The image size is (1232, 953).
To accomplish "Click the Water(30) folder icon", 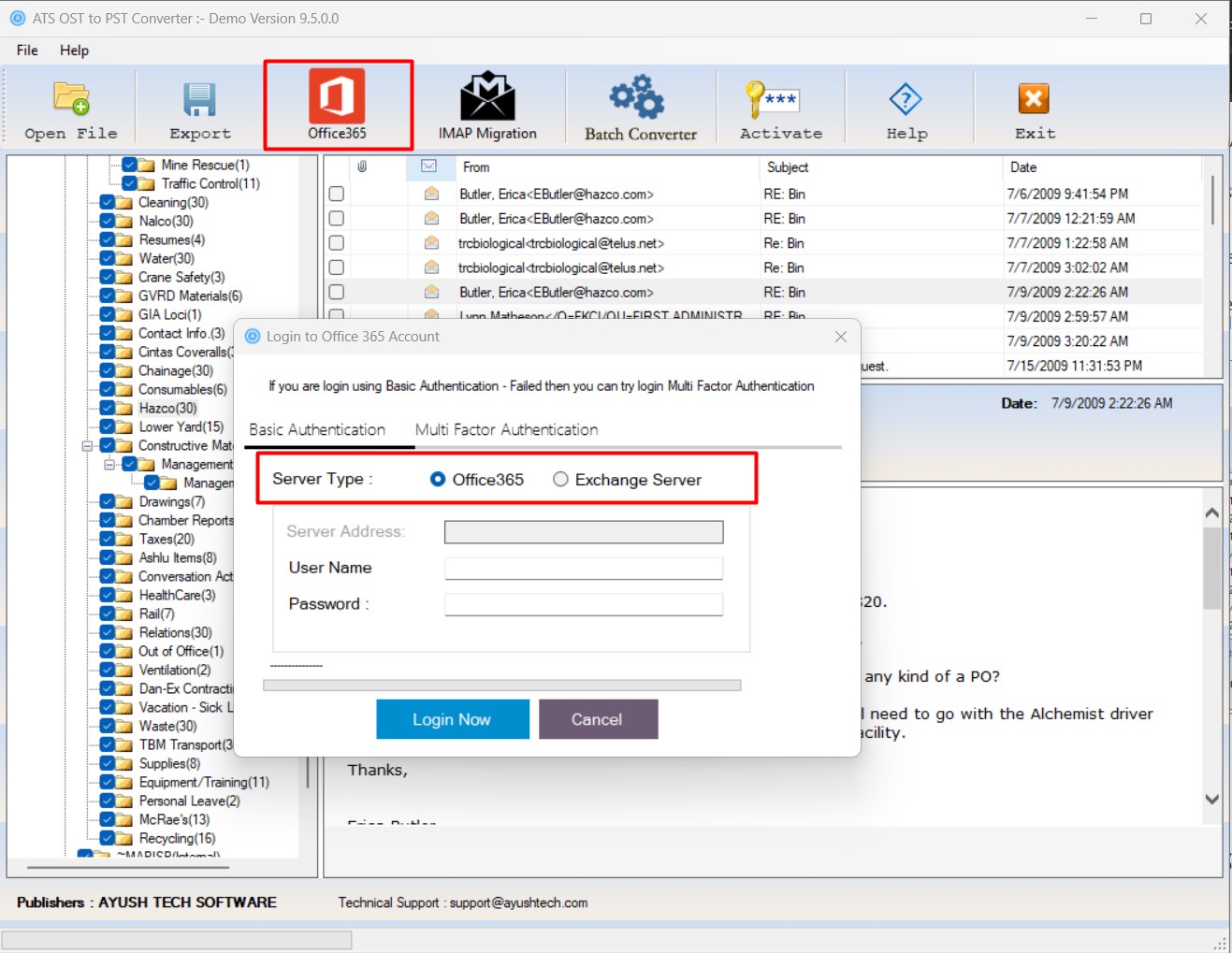I will [x=123, y=258].
